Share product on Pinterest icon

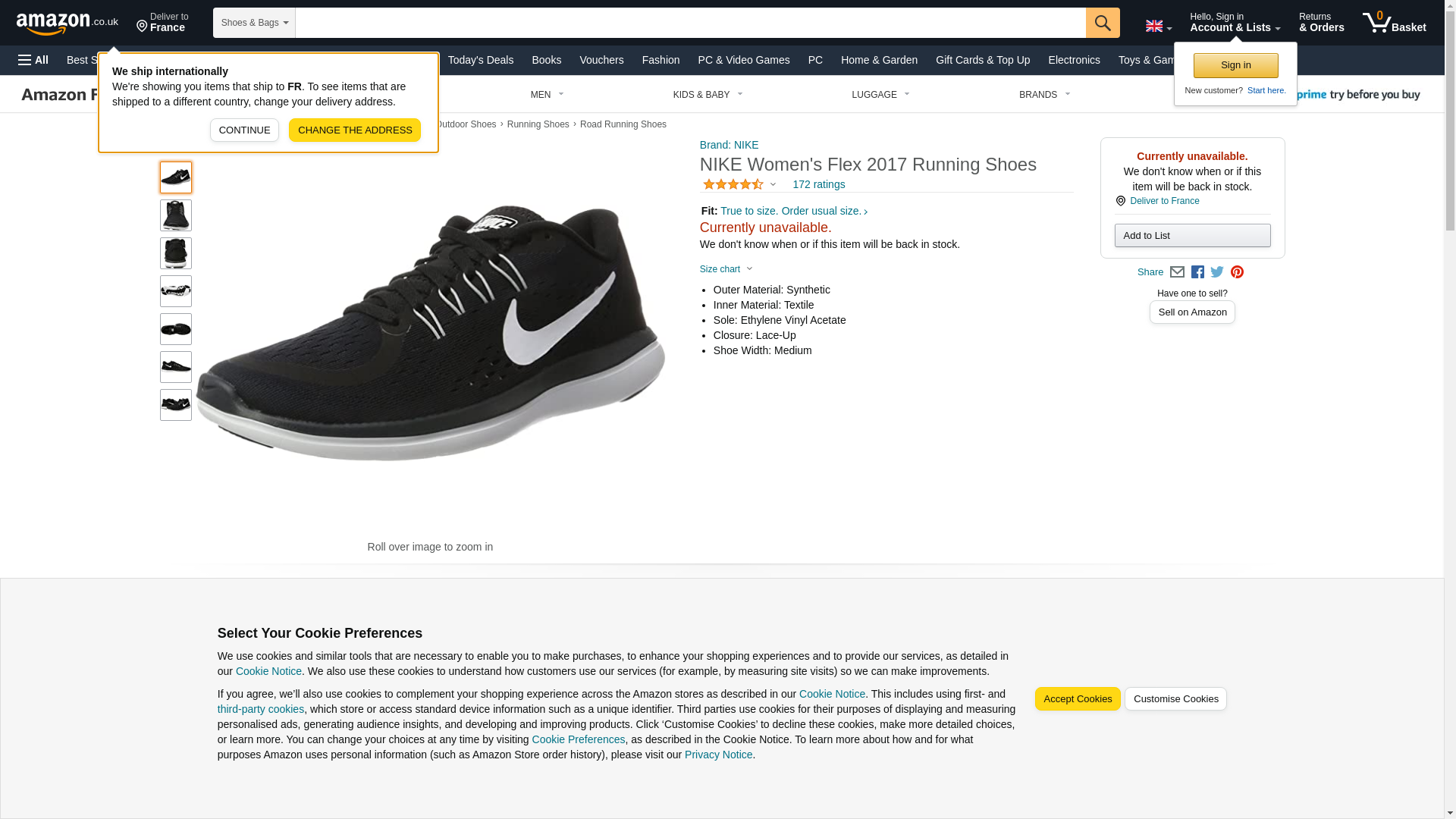1237,272
